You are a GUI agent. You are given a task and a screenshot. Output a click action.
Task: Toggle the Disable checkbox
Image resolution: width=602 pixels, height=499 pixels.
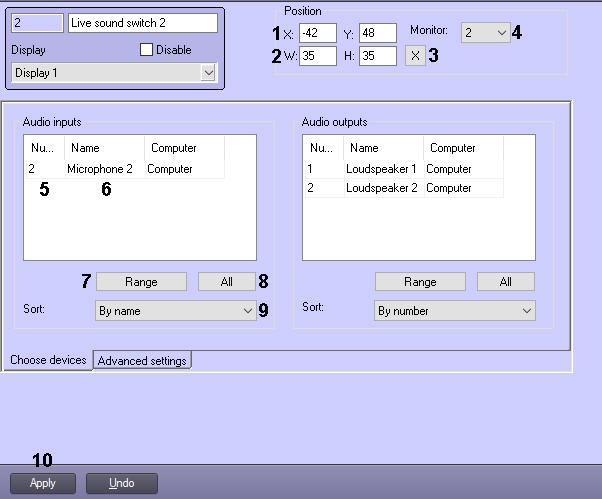pyautogui.click(x=146, y=50)
